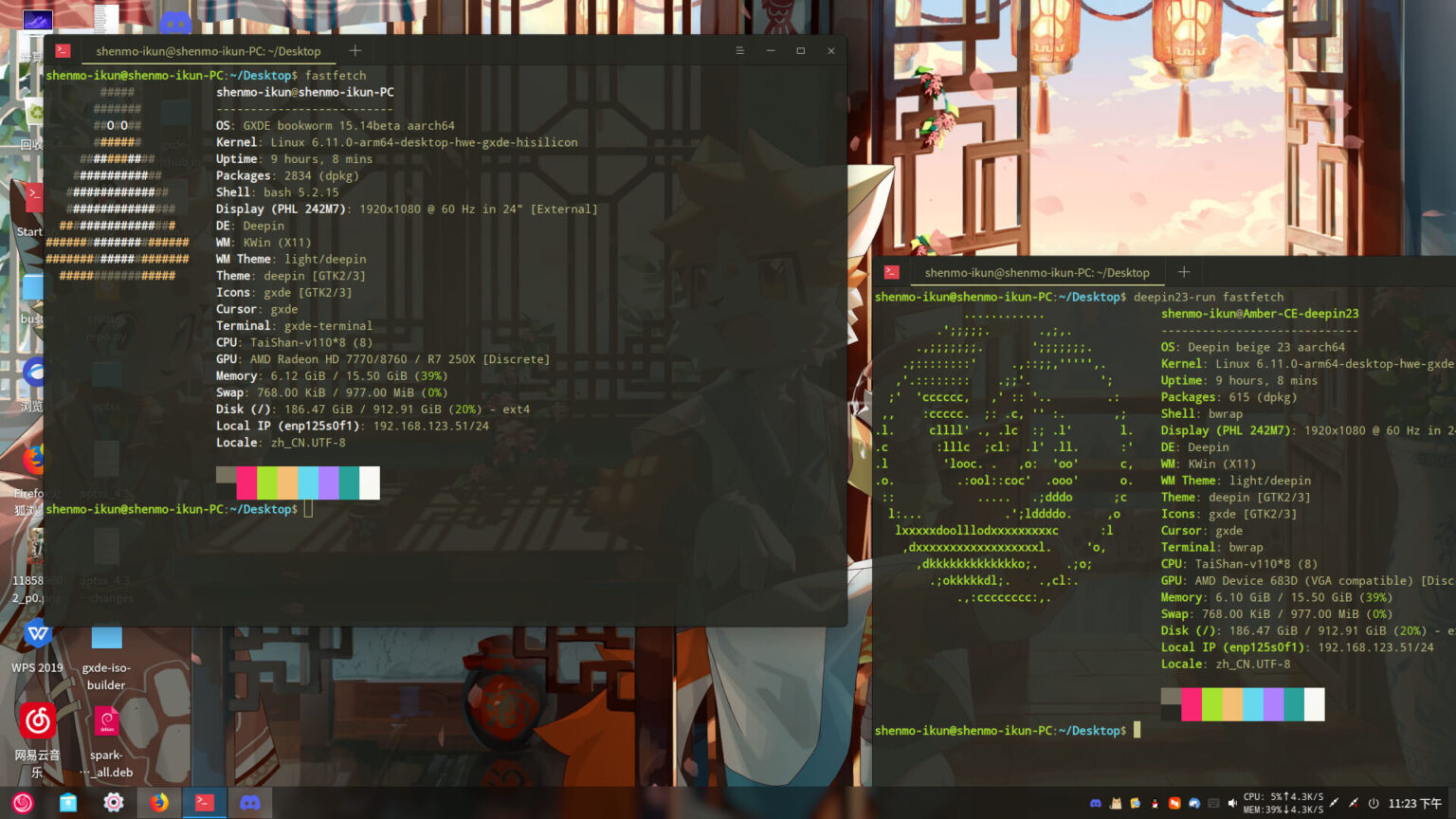Open the green terminal icon in taskbar
This screenshot has width=1456, height=819.
pyautogui.click(x=205, y=803)
